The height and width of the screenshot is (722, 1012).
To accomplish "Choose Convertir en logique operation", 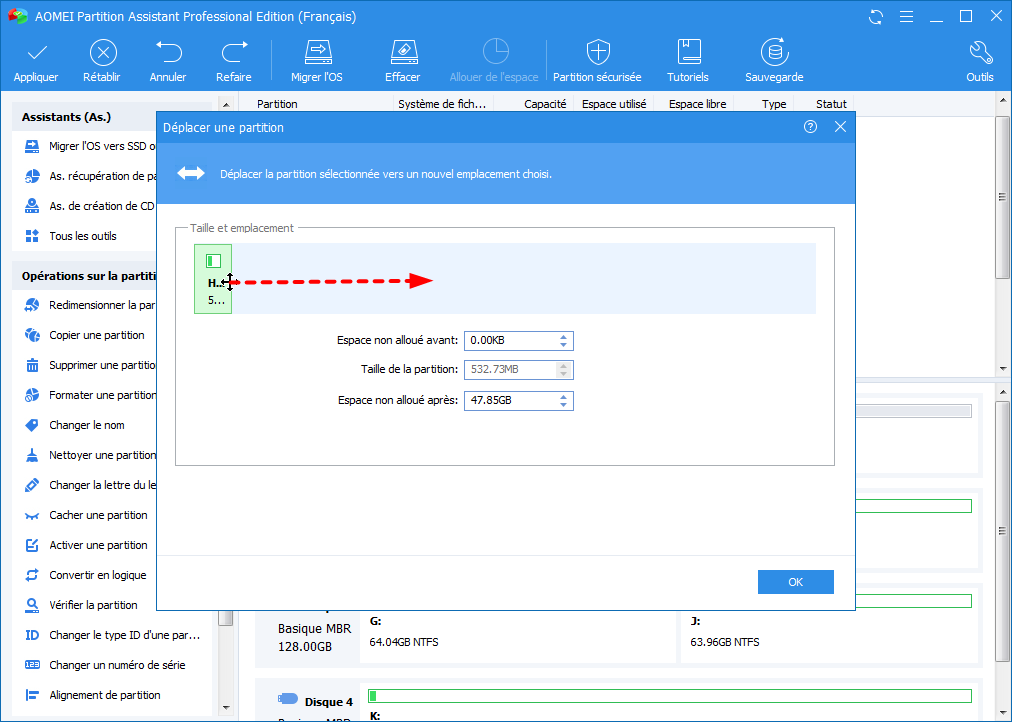I will pos(85,576).
